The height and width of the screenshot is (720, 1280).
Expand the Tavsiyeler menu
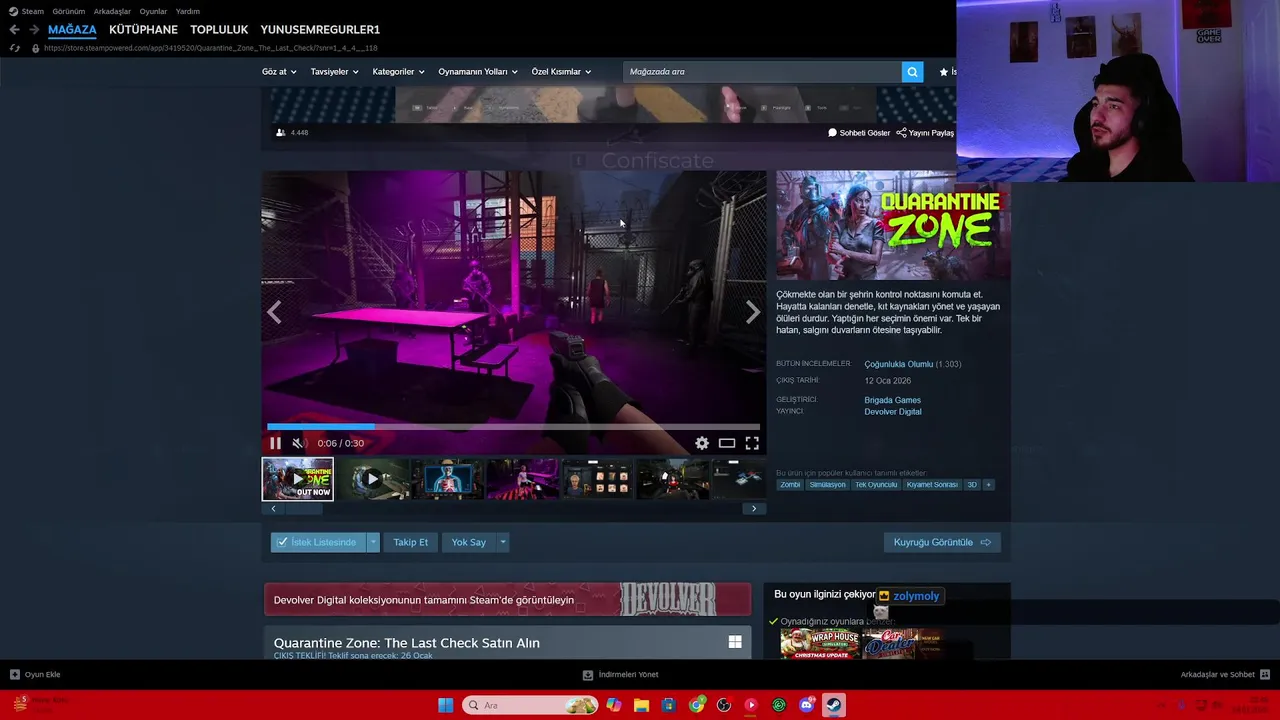point(334,72)
